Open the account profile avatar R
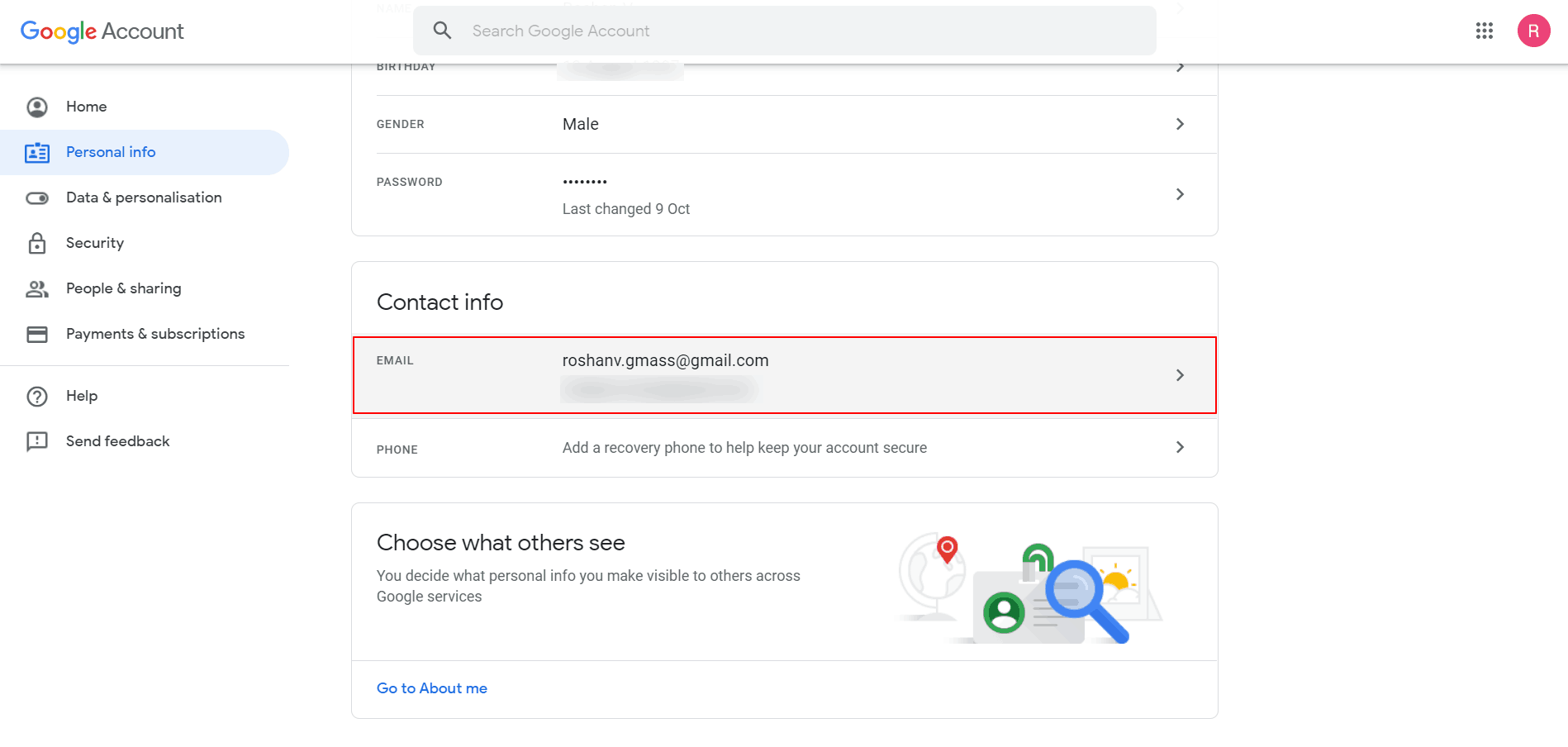Image resolution: width=1568 pixels, height=747 pixels. (1533, 31)
